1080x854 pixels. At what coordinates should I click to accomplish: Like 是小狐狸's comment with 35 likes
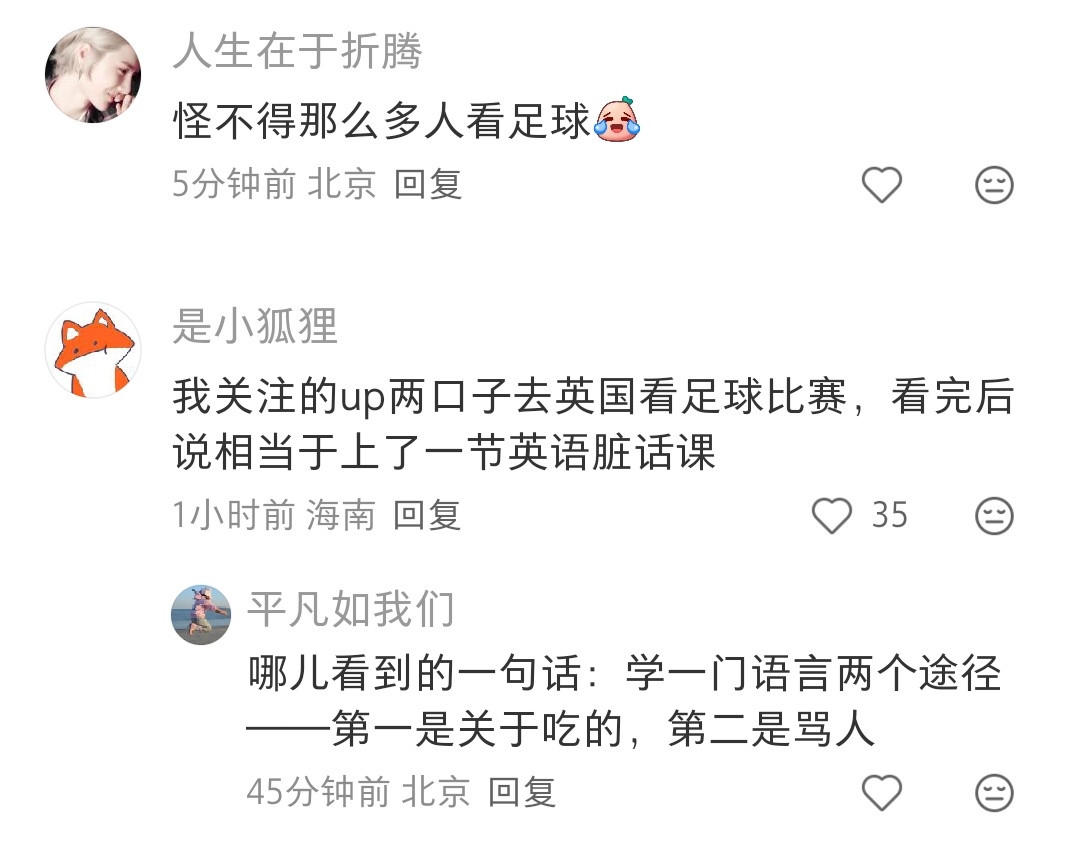pos(832,516)
